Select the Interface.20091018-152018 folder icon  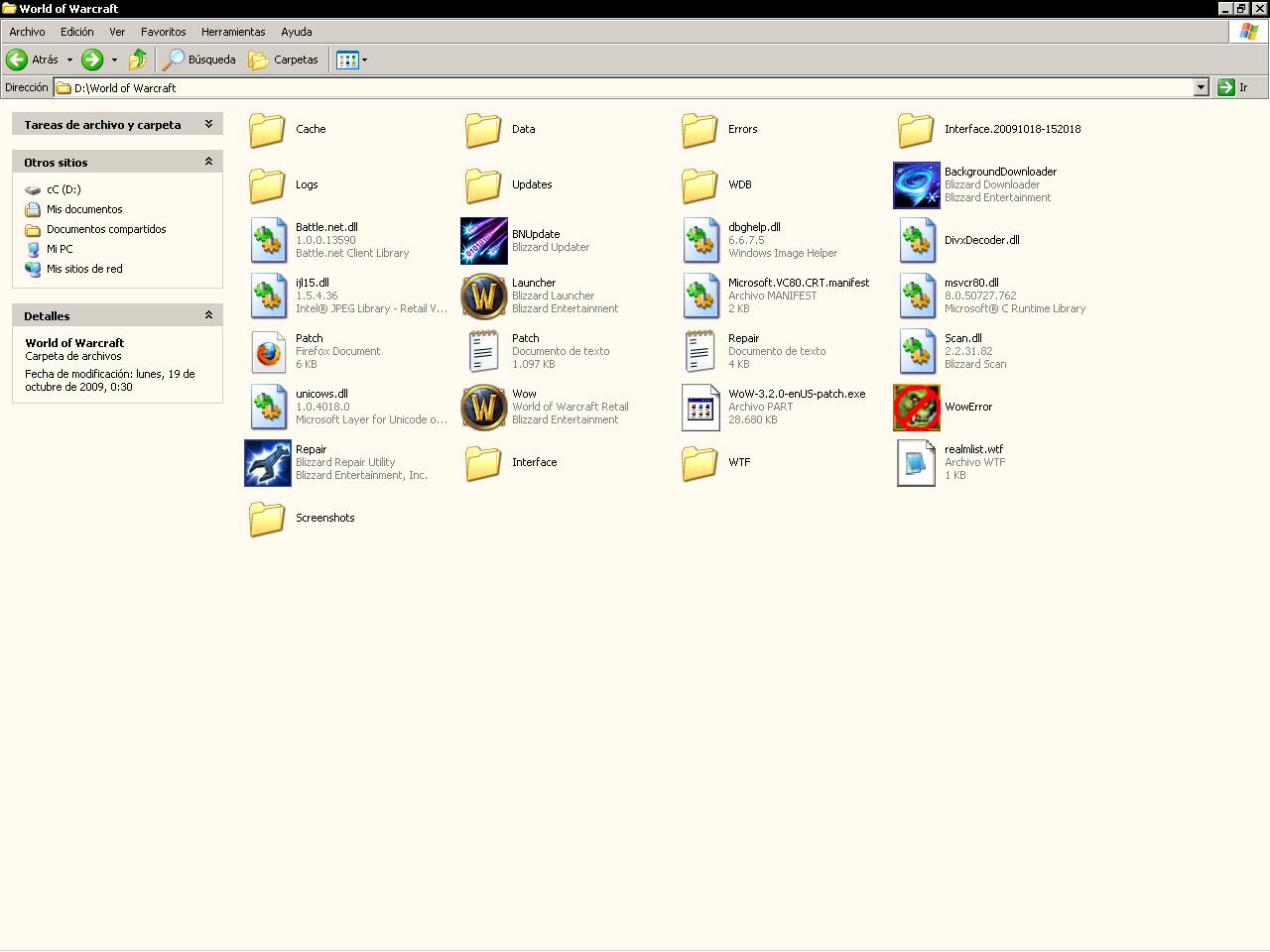pos(916,130)
